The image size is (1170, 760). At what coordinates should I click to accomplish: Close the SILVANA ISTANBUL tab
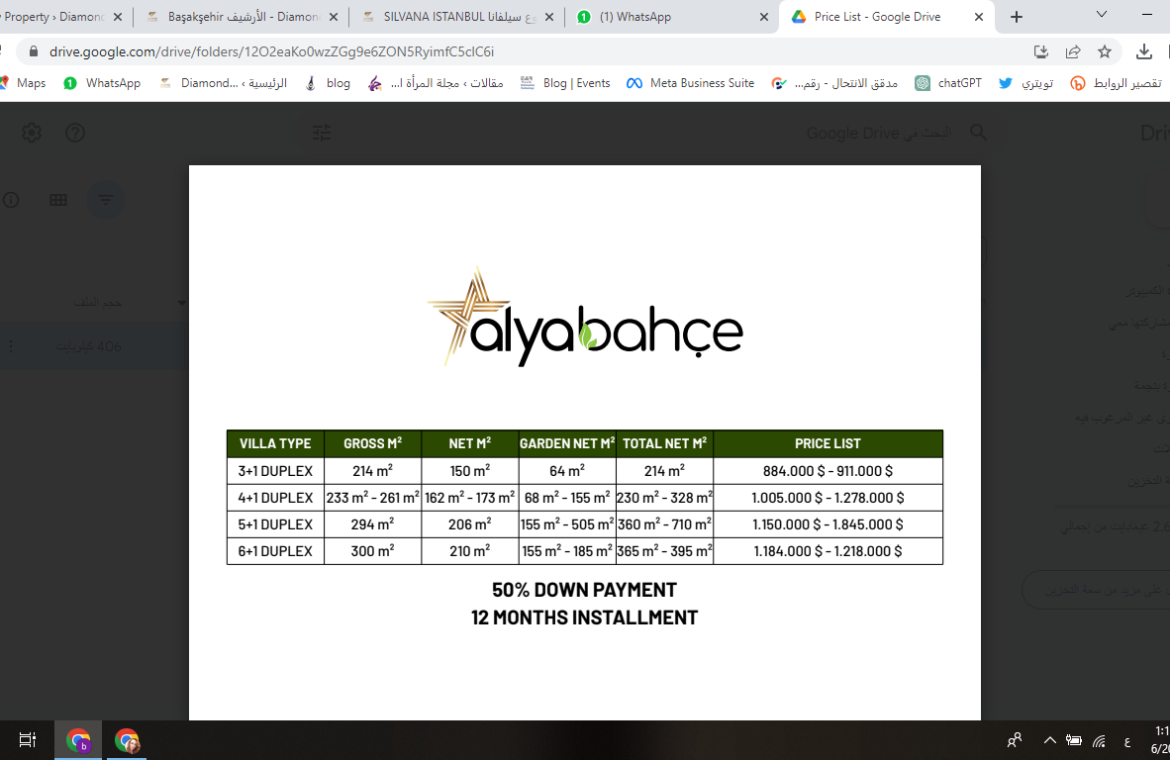pyautogui.click(x=549, y=16)
